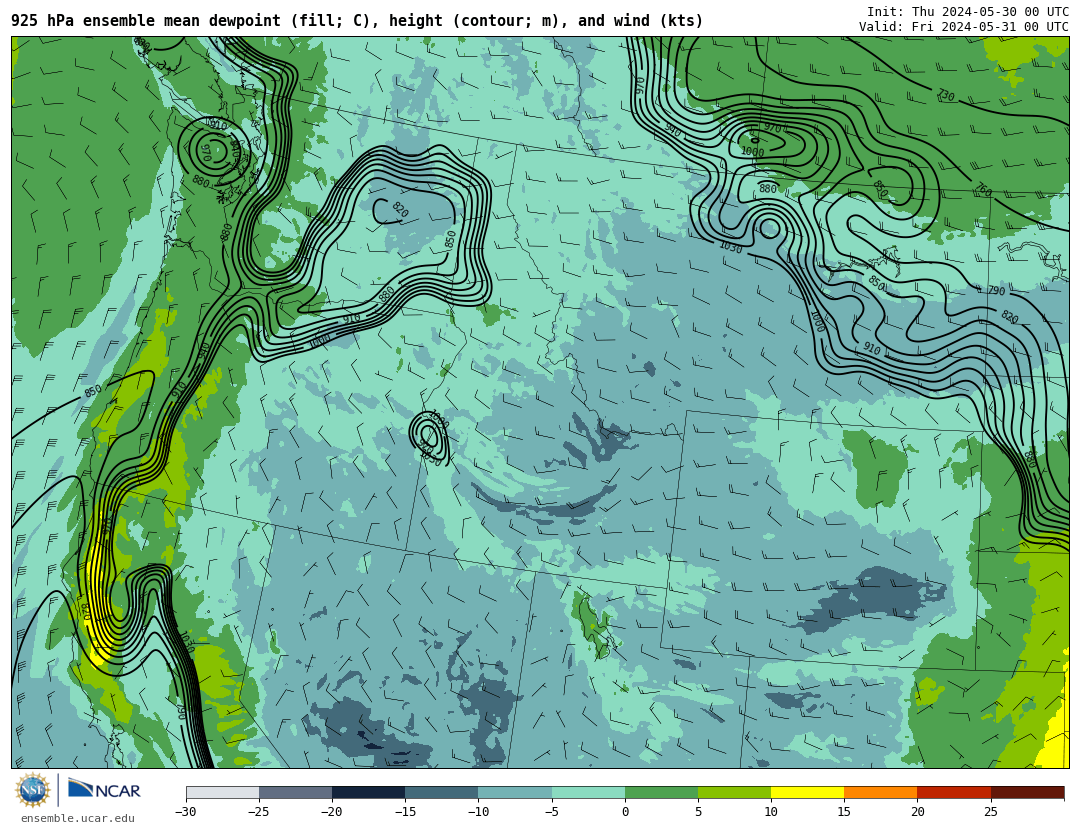Screen dimensions: 1080x831
Task: Click the 0 colorbar tick label
Action: (625, 812)
